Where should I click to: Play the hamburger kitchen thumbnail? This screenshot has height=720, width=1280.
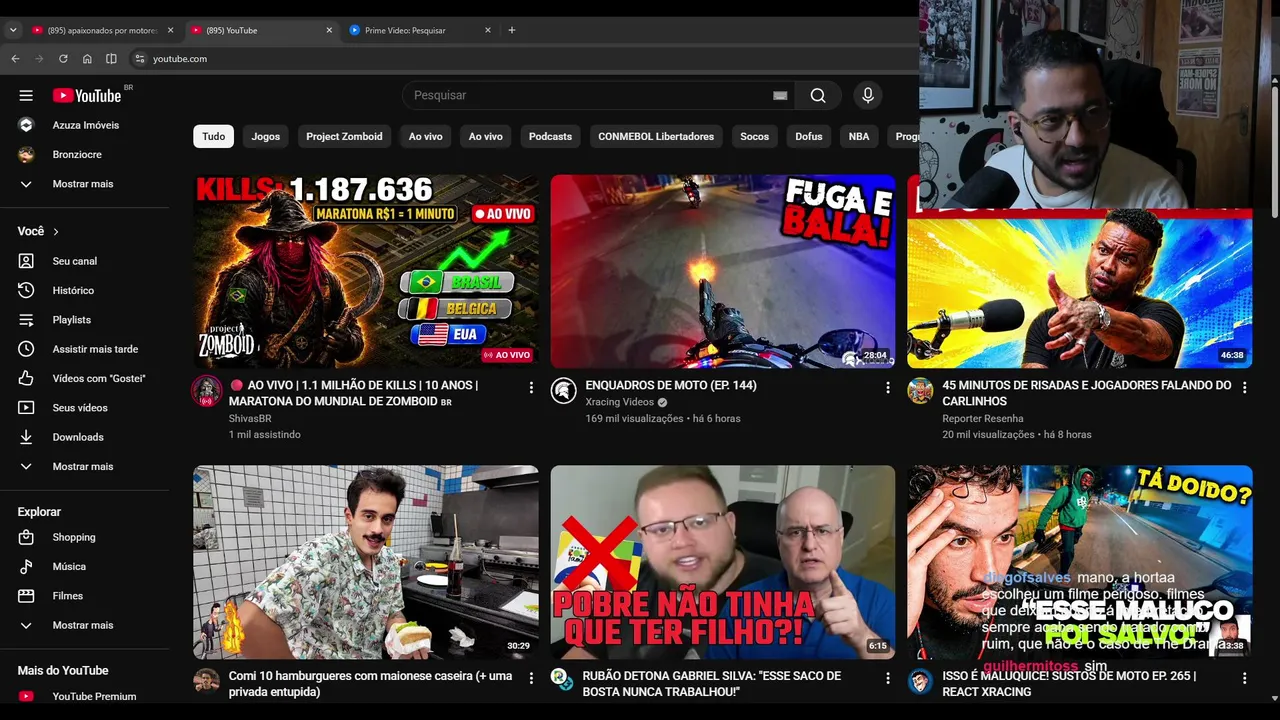tap(366, 562)
